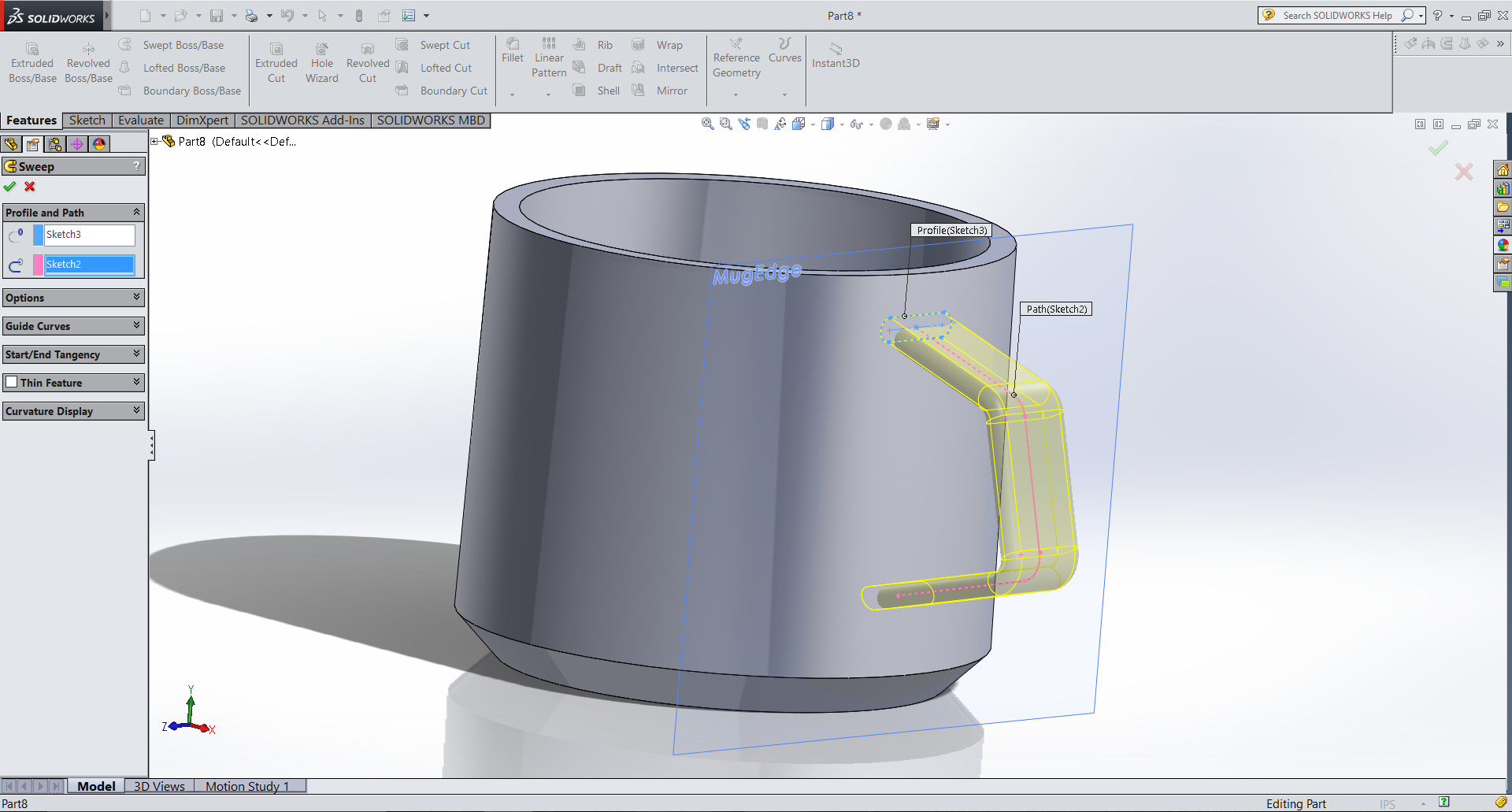Image resolution: width=1512 pixels, height=812 pixels.
Task: Open the Print dropdown arrow
Action: (x=269, y=16)
